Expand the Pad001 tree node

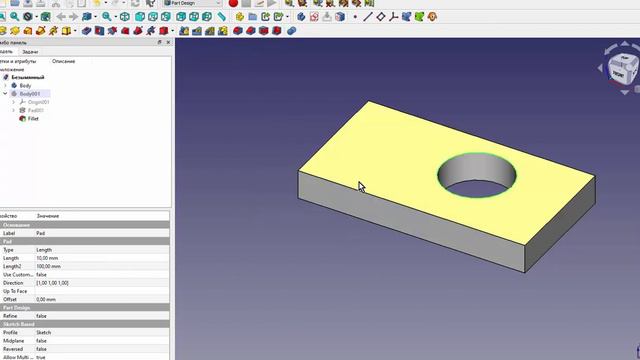pos(13,110)
